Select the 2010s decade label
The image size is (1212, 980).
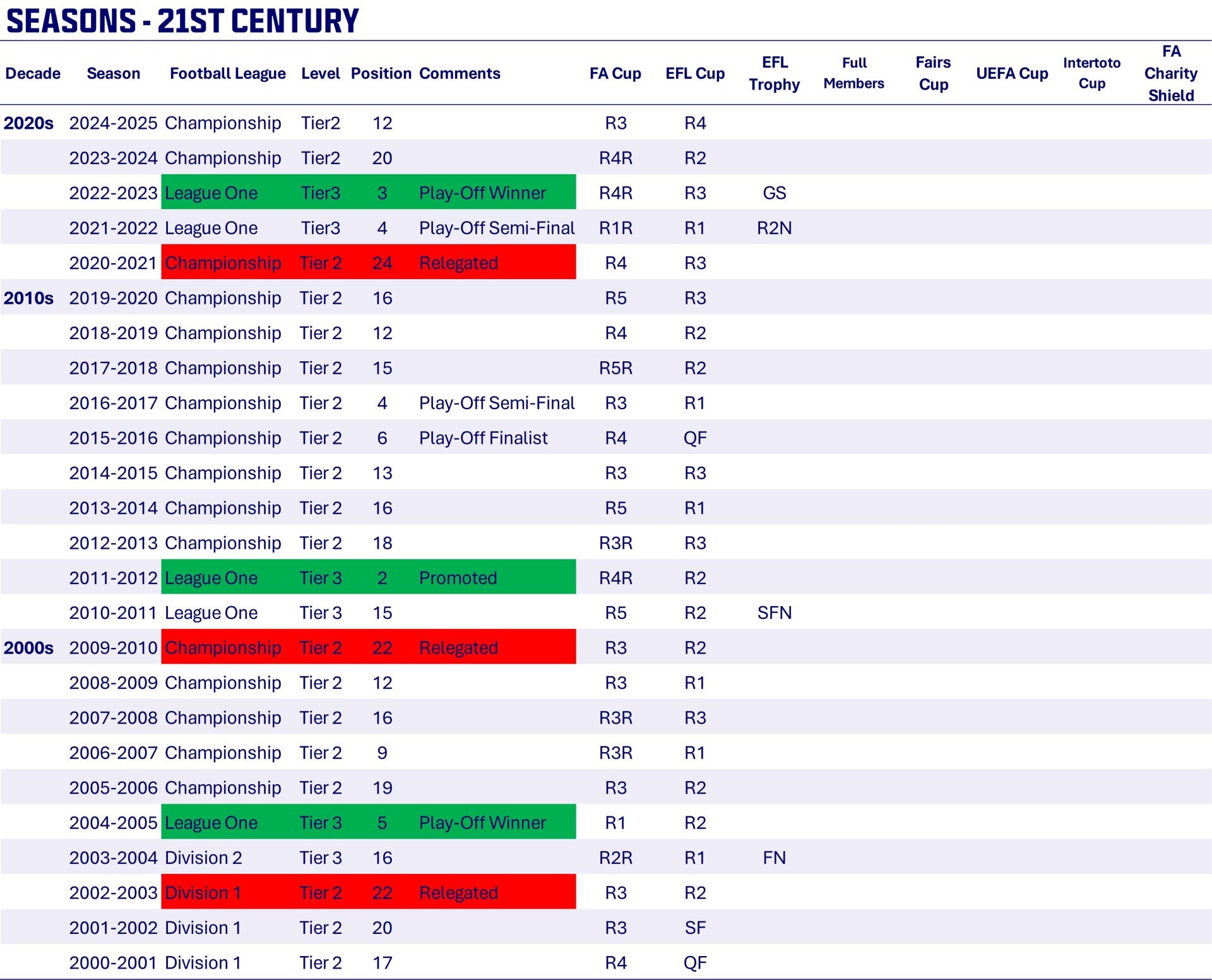pyautogui.click(x=29, y=297)
